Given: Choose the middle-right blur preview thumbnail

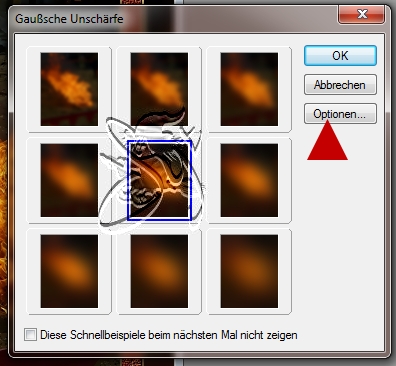Looking at the screenshot, I should tap(249, 180).
